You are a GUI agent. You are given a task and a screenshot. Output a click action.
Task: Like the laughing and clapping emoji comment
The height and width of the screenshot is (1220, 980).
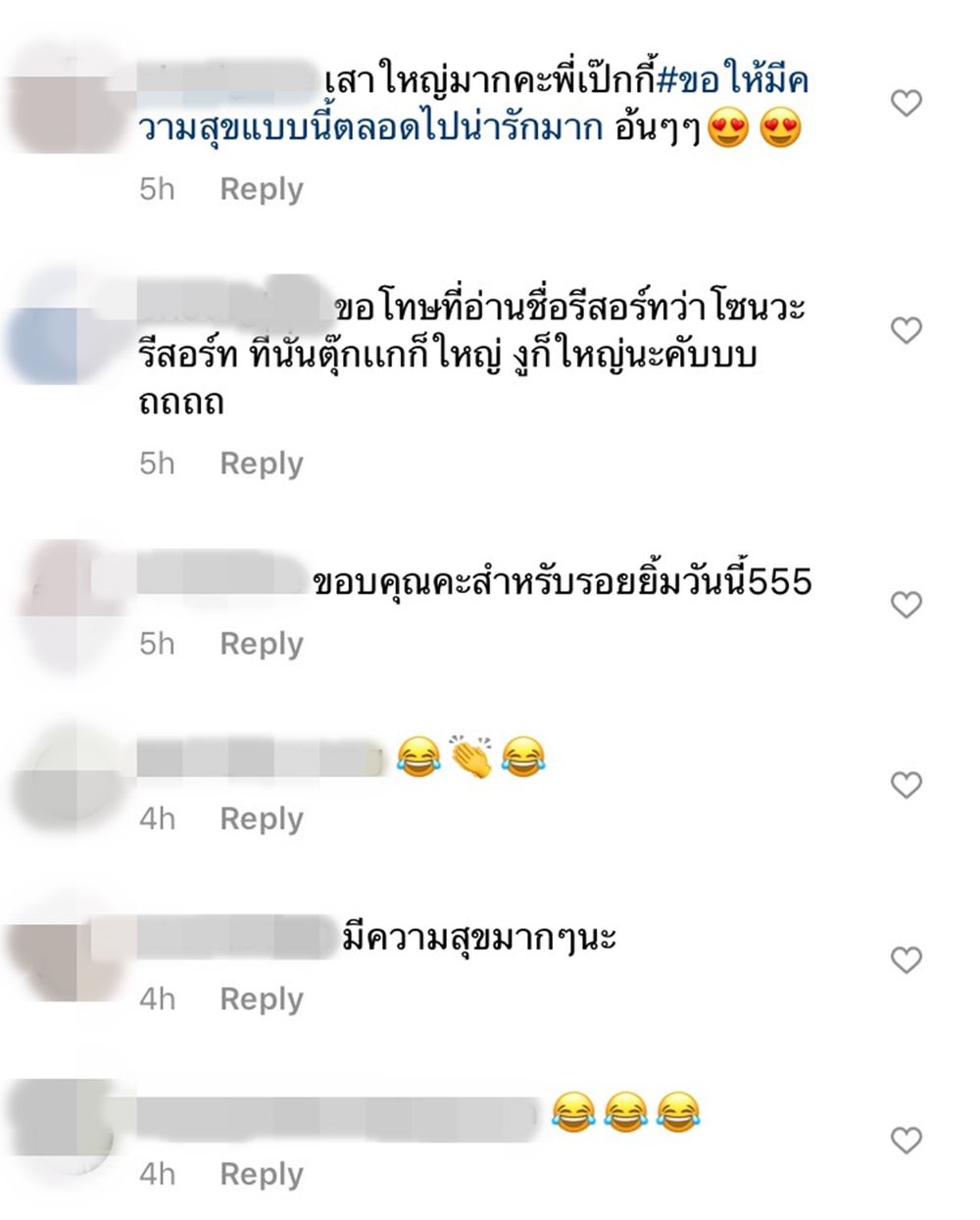[x=906, y=785]
